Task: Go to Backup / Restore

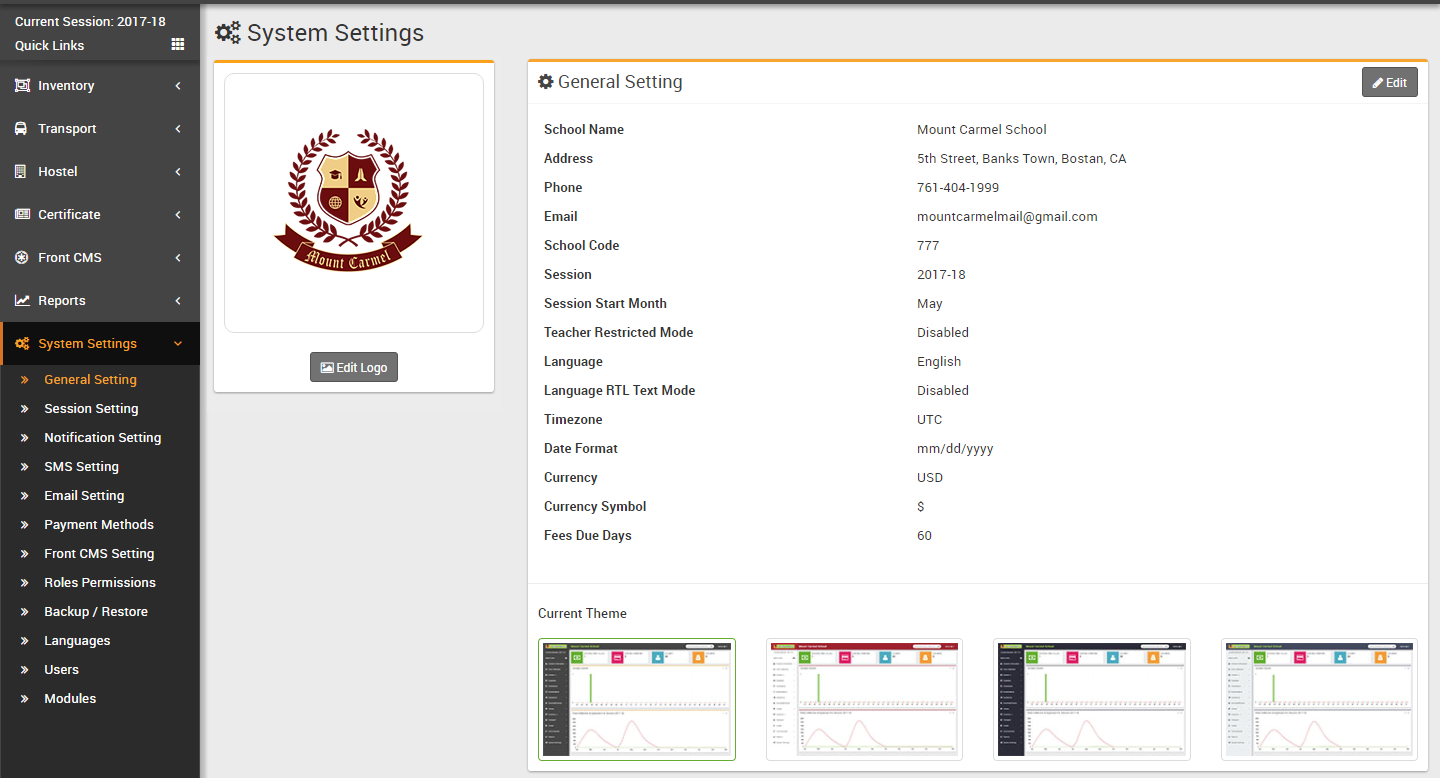Action: pos(96,612)
